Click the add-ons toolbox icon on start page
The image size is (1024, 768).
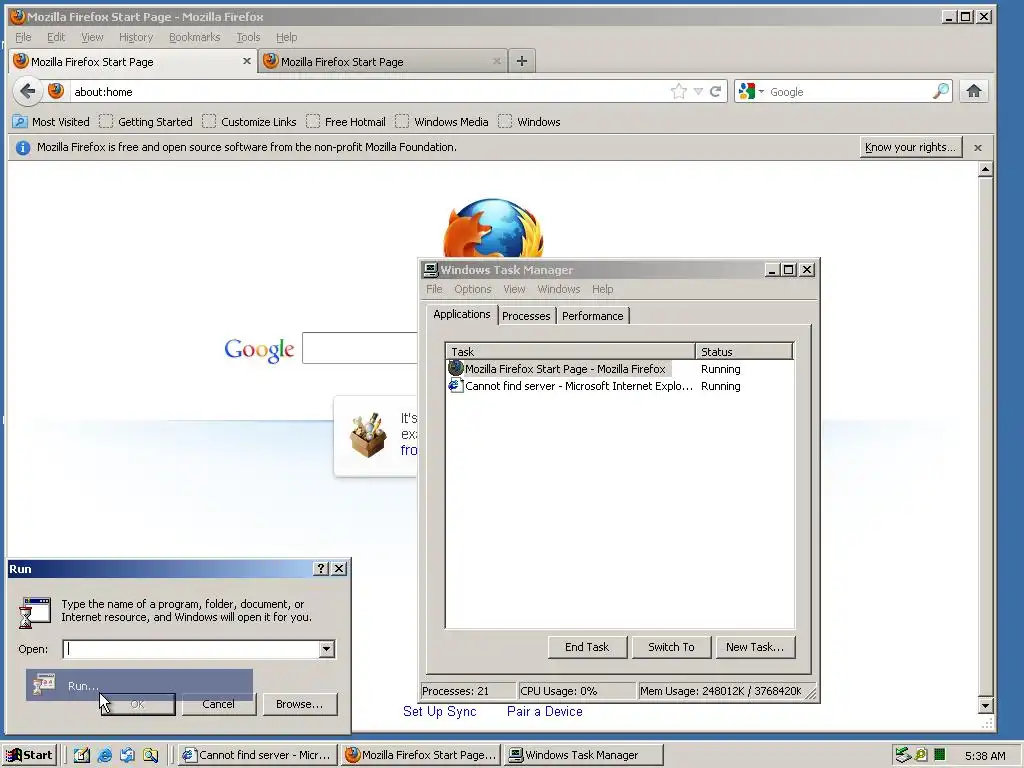point(368,435)
